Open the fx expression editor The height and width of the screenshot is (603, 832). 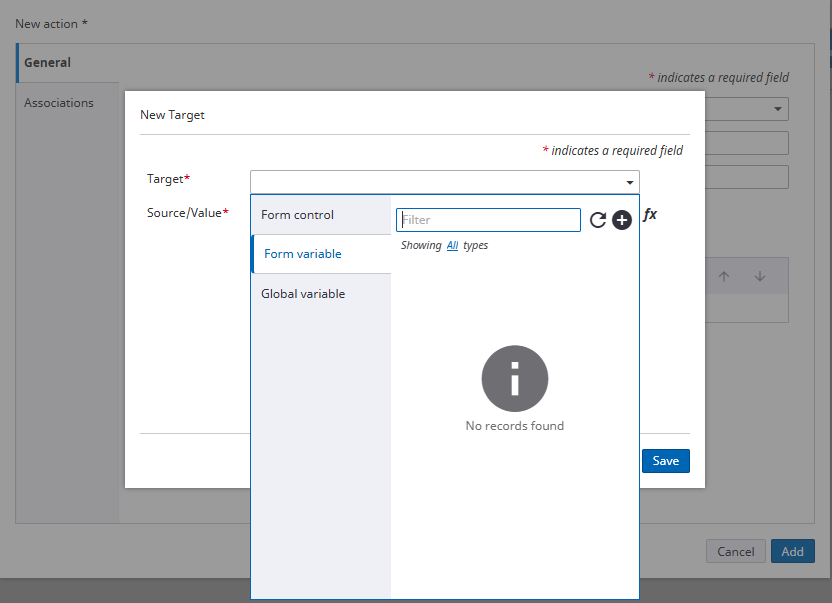[650, 214]
